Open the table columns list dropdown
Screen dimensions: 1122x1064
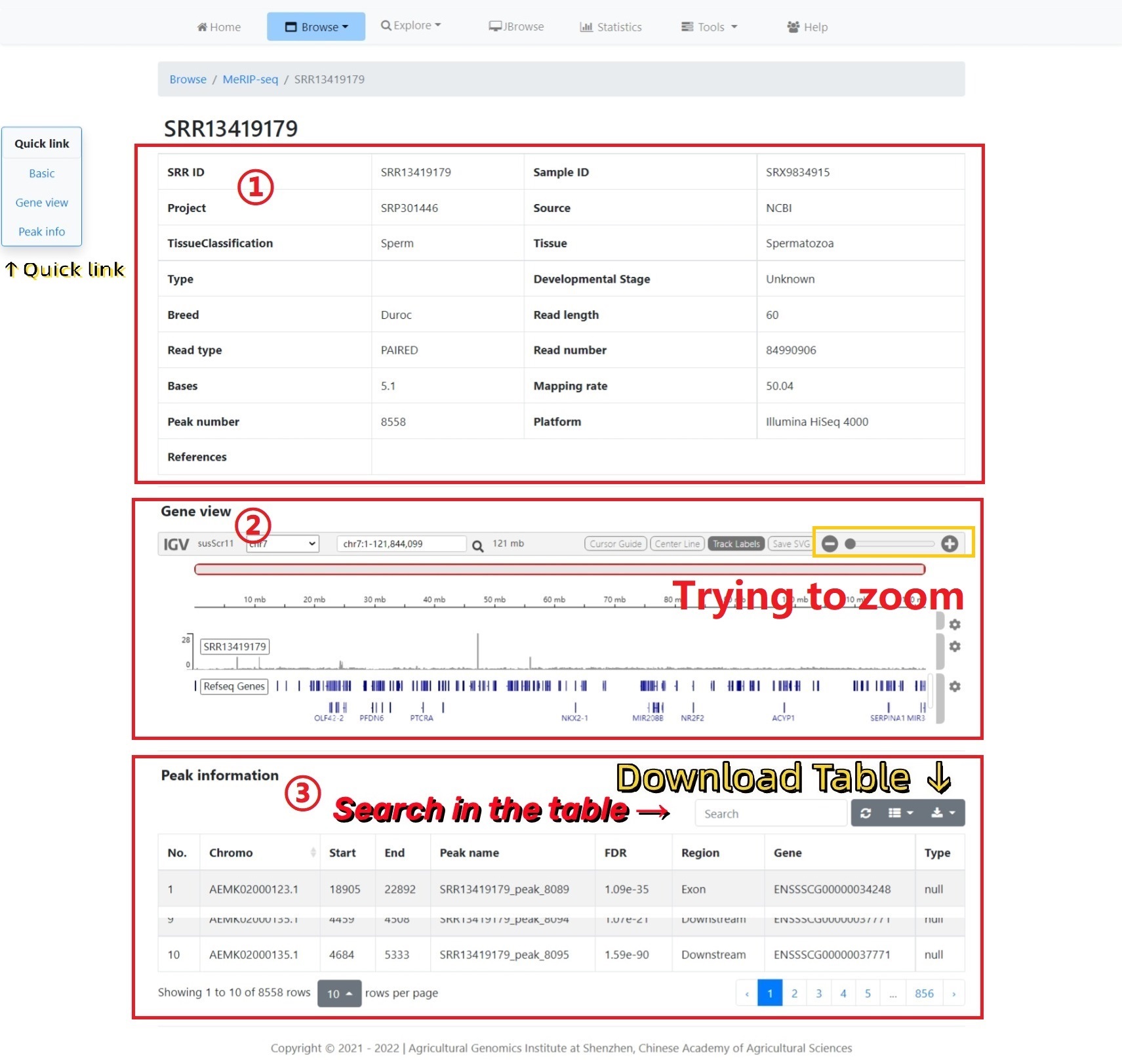(x=900, y=813)
